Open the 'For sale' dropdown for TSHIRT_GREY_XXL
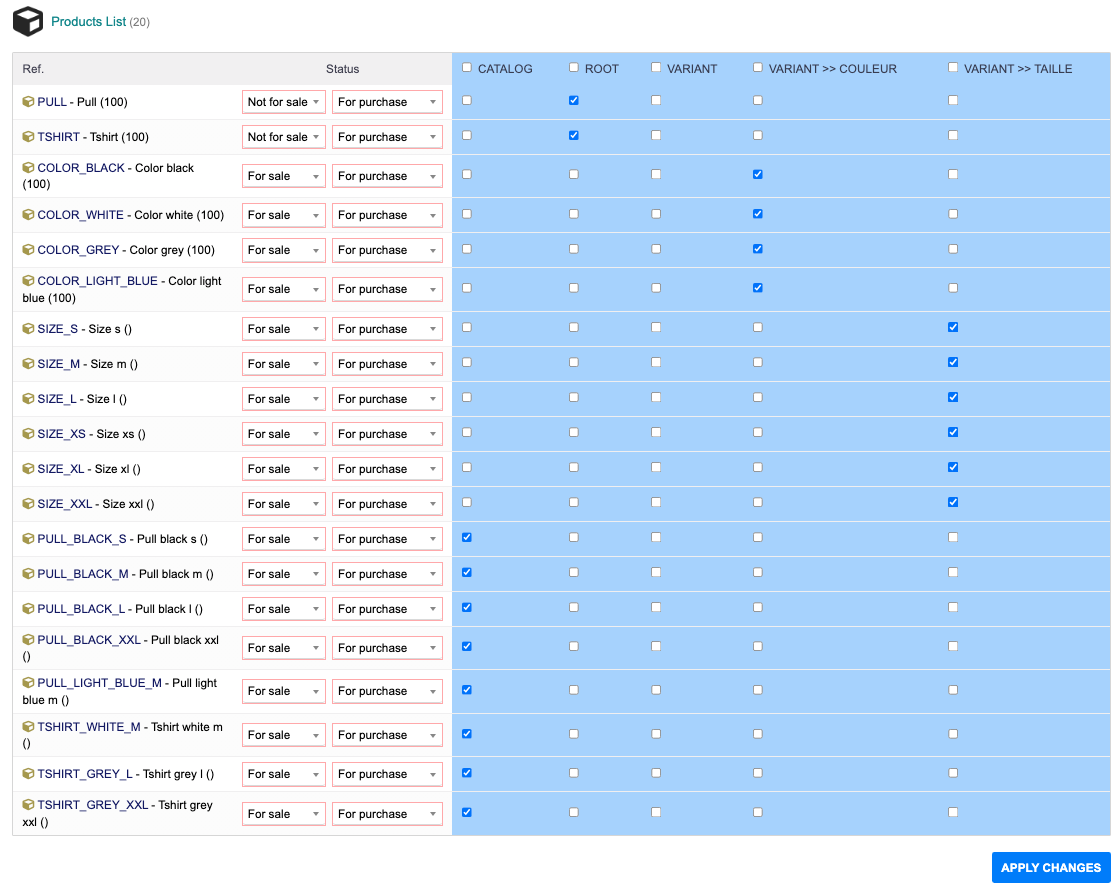This screenshot has width=1119, height=890. pos(284,814)
